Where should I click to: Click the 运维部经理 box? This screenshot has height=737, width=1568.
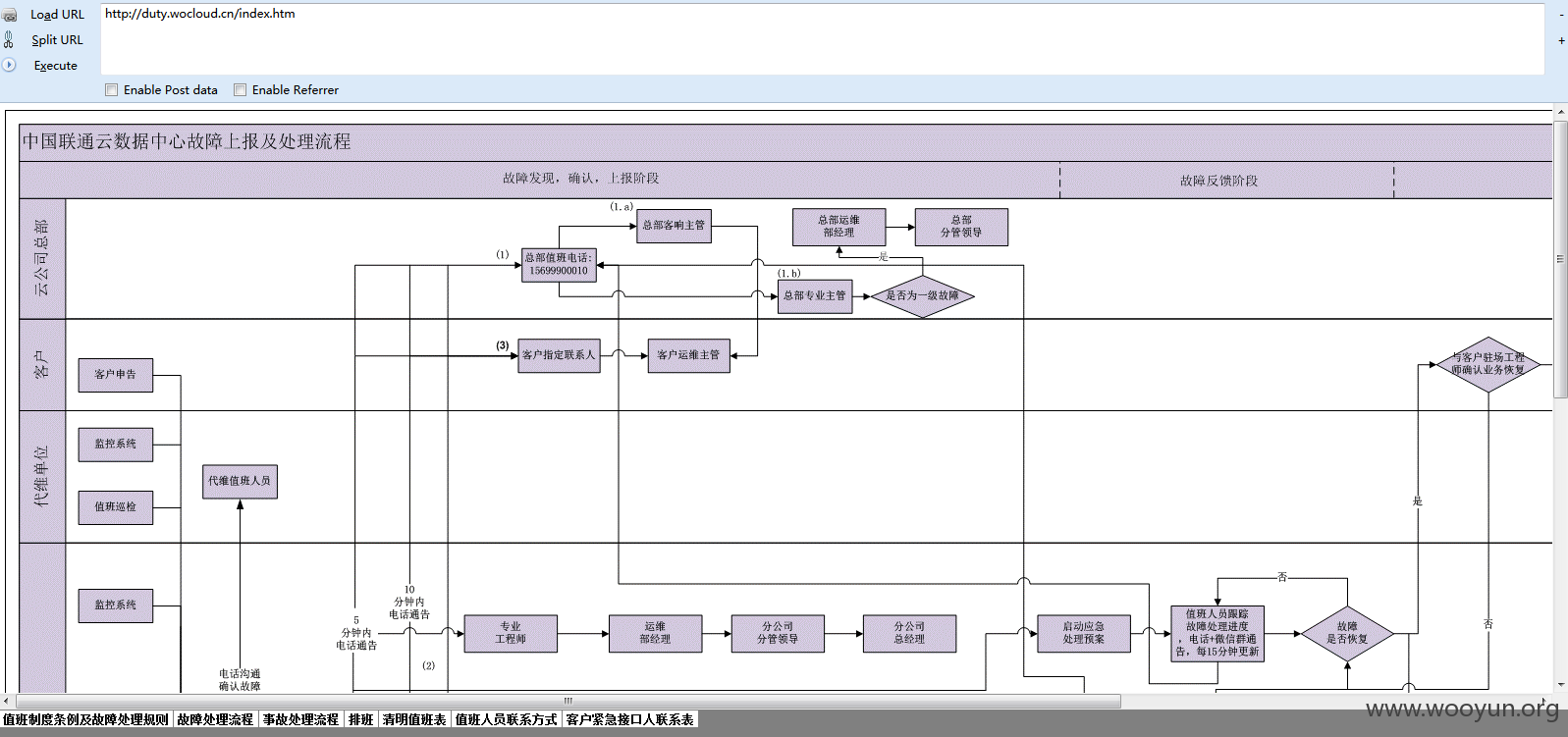coord(655,633)
